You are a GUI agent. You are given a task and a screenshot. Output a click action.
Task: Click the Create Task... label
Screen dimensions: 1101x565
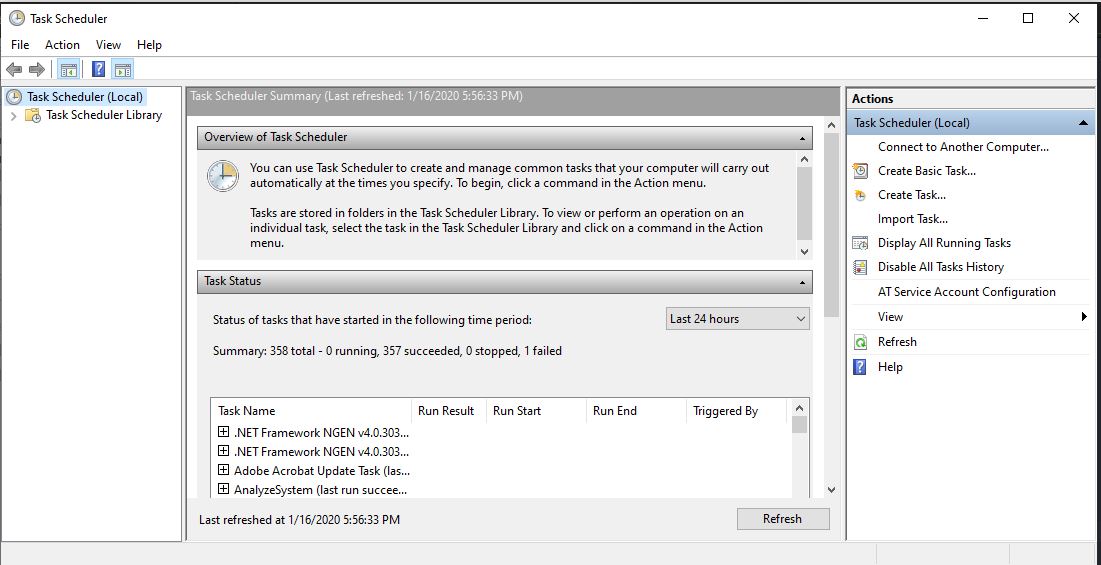point(911,195)
